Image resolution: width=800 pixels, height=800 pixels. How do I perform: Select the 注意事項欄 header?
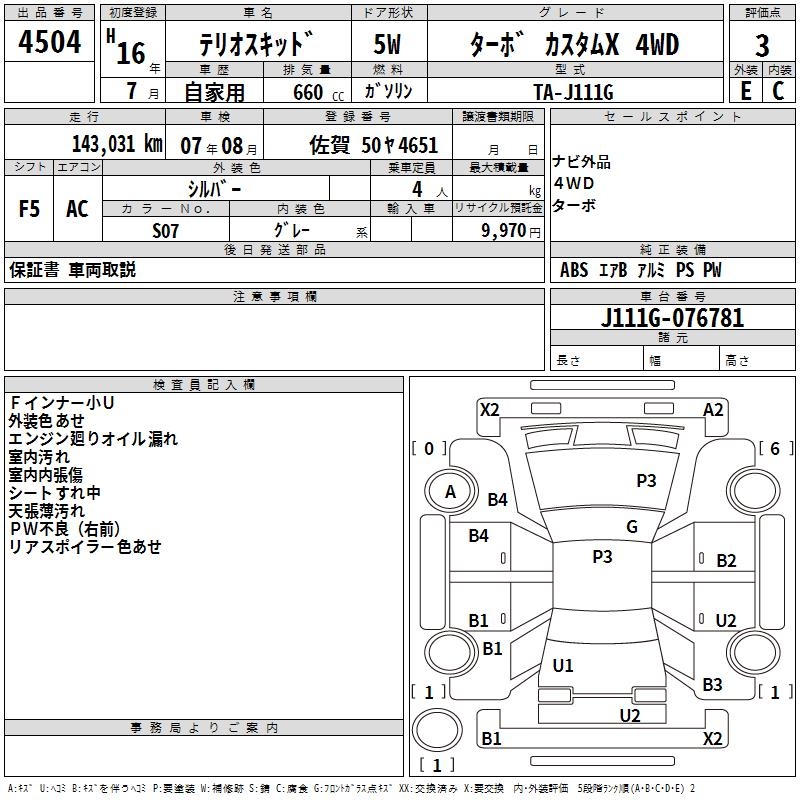tap(274, 296)
